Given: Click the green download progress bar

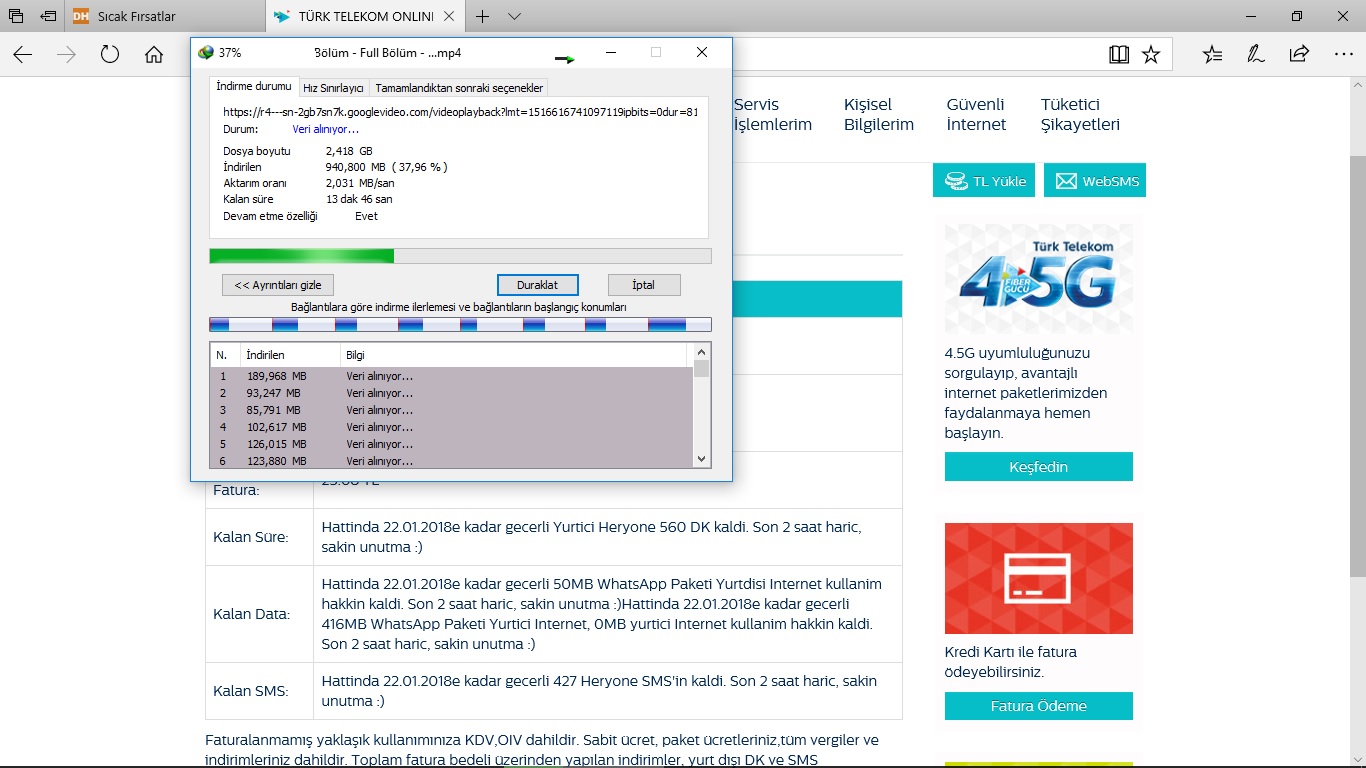Looking at the screenshot, I should 460,256.
